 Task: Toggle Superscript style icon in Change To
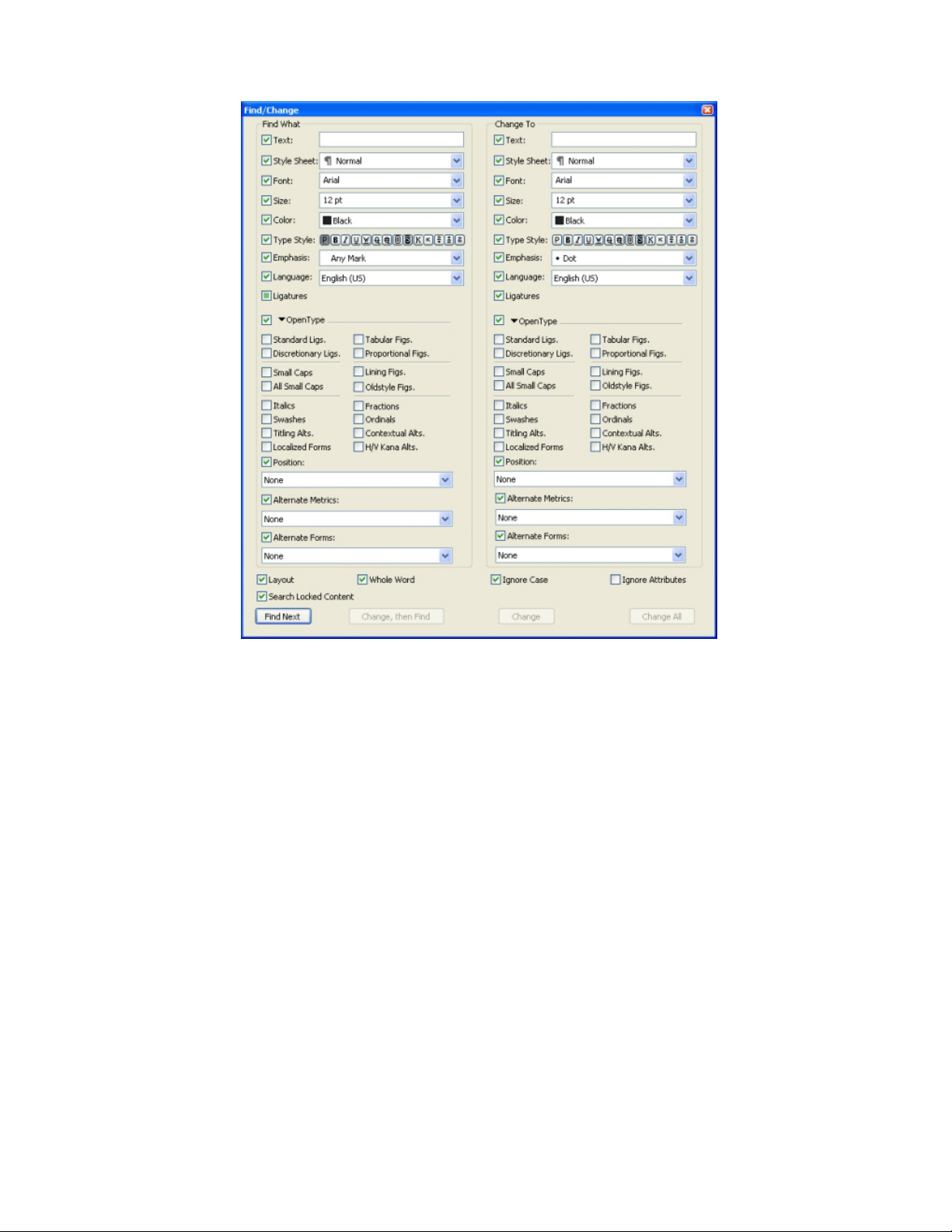(x=671, y=240)
